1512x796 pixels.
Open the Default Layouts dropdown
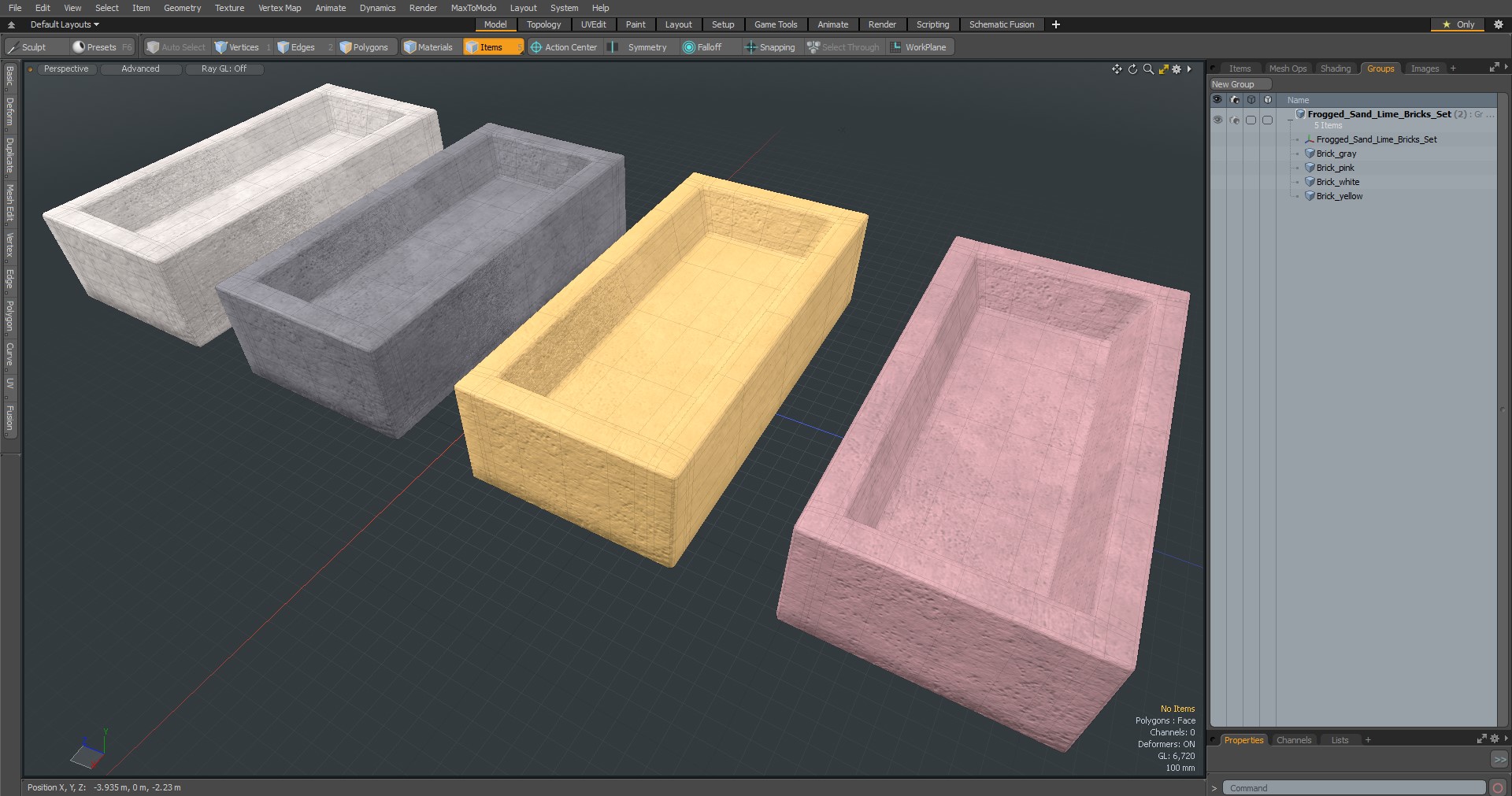tap(65, 24)
